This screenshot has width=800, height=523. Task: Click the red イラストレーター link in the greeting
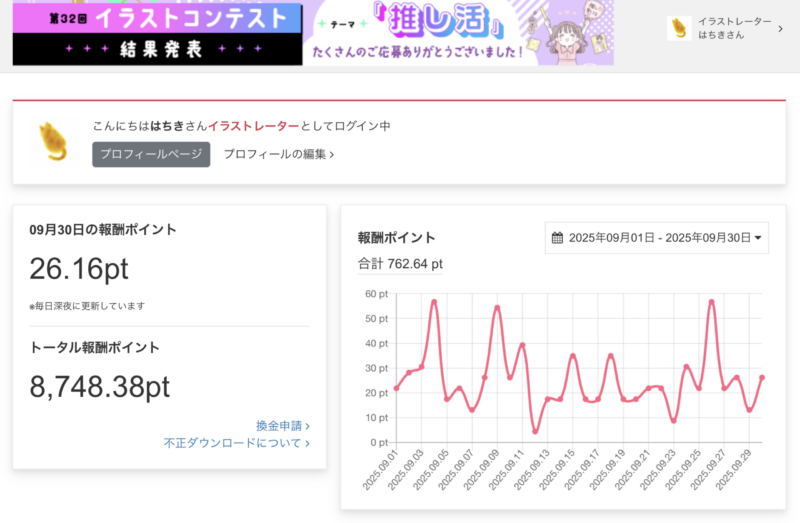click(254, 126)
